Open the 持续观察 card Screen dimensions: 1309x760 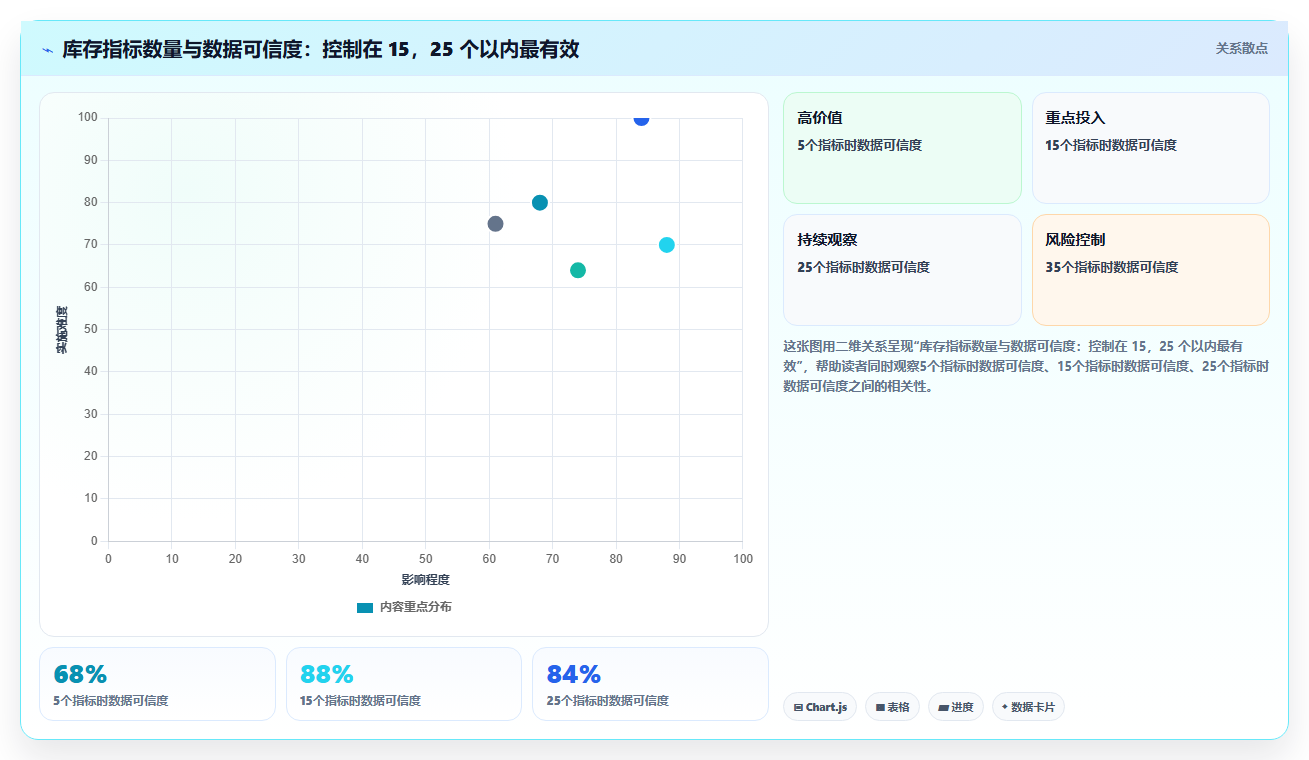click(x=902, y=270)
